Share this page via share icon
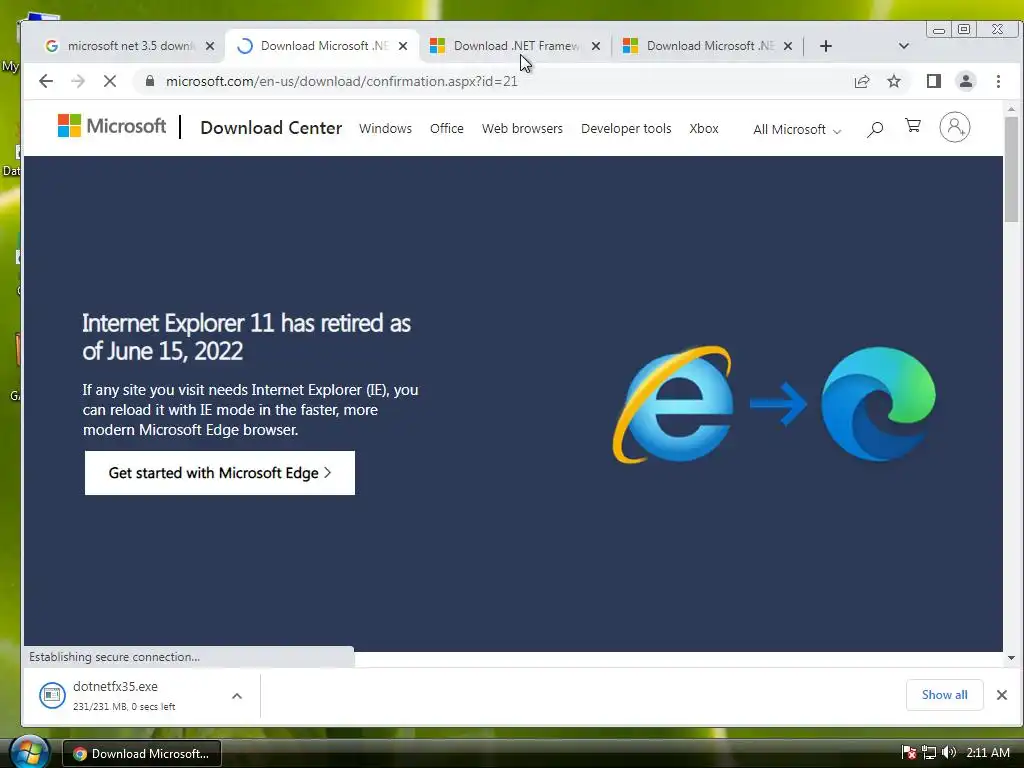This screenshot has height=768, width=1024. pos(862,81)
